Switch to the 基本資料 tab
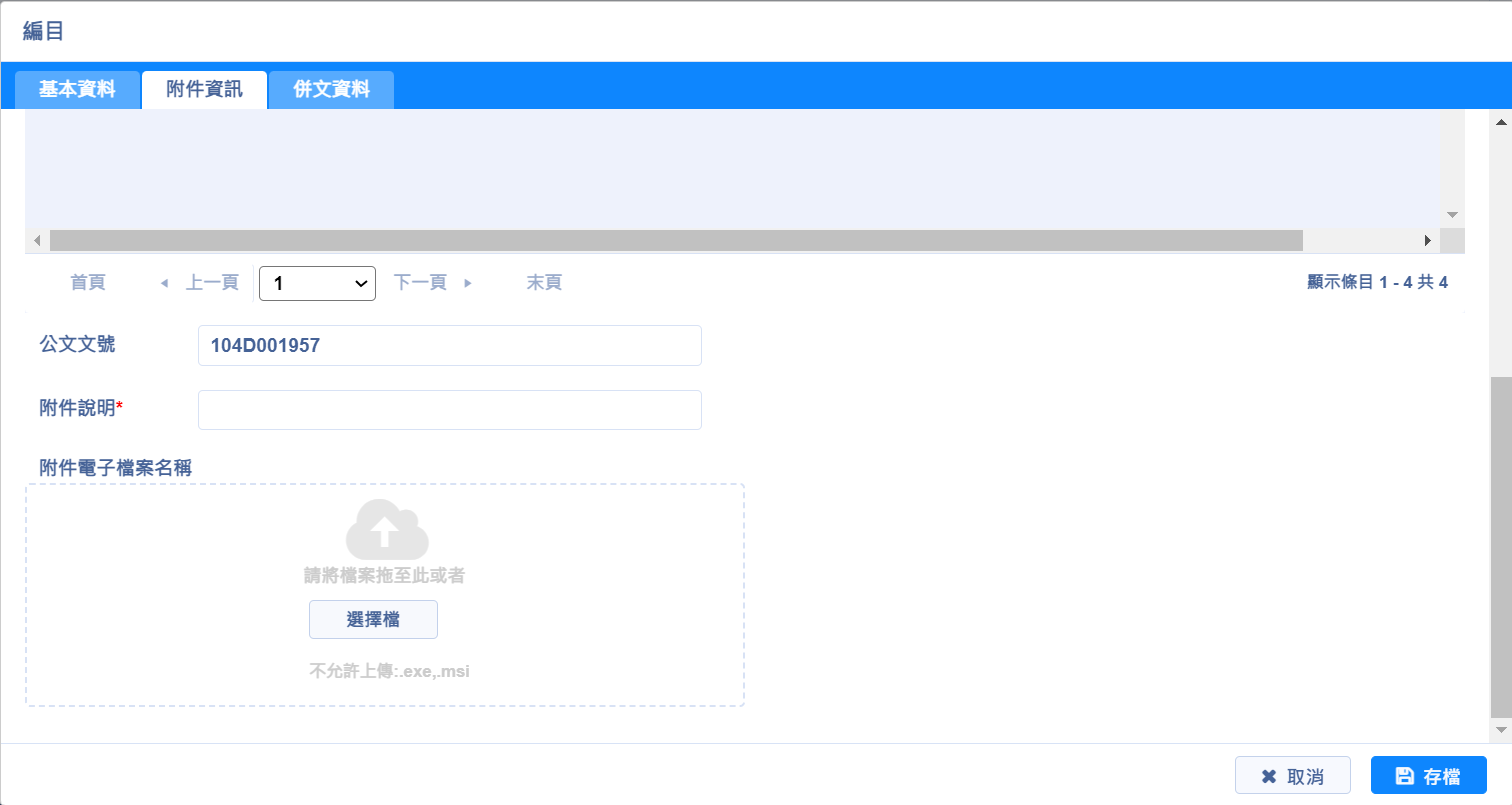Screen dimensions: 1512x805 (77, 90)
